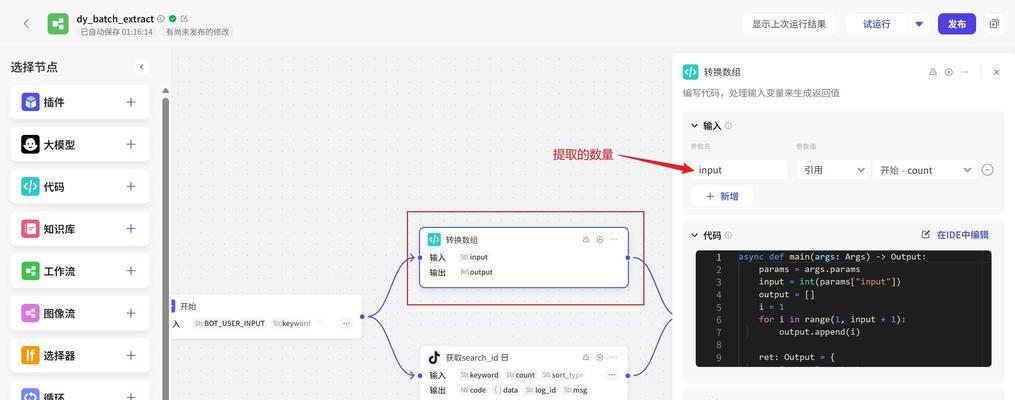Click keyword tag in 开始 node

(292, 323)
